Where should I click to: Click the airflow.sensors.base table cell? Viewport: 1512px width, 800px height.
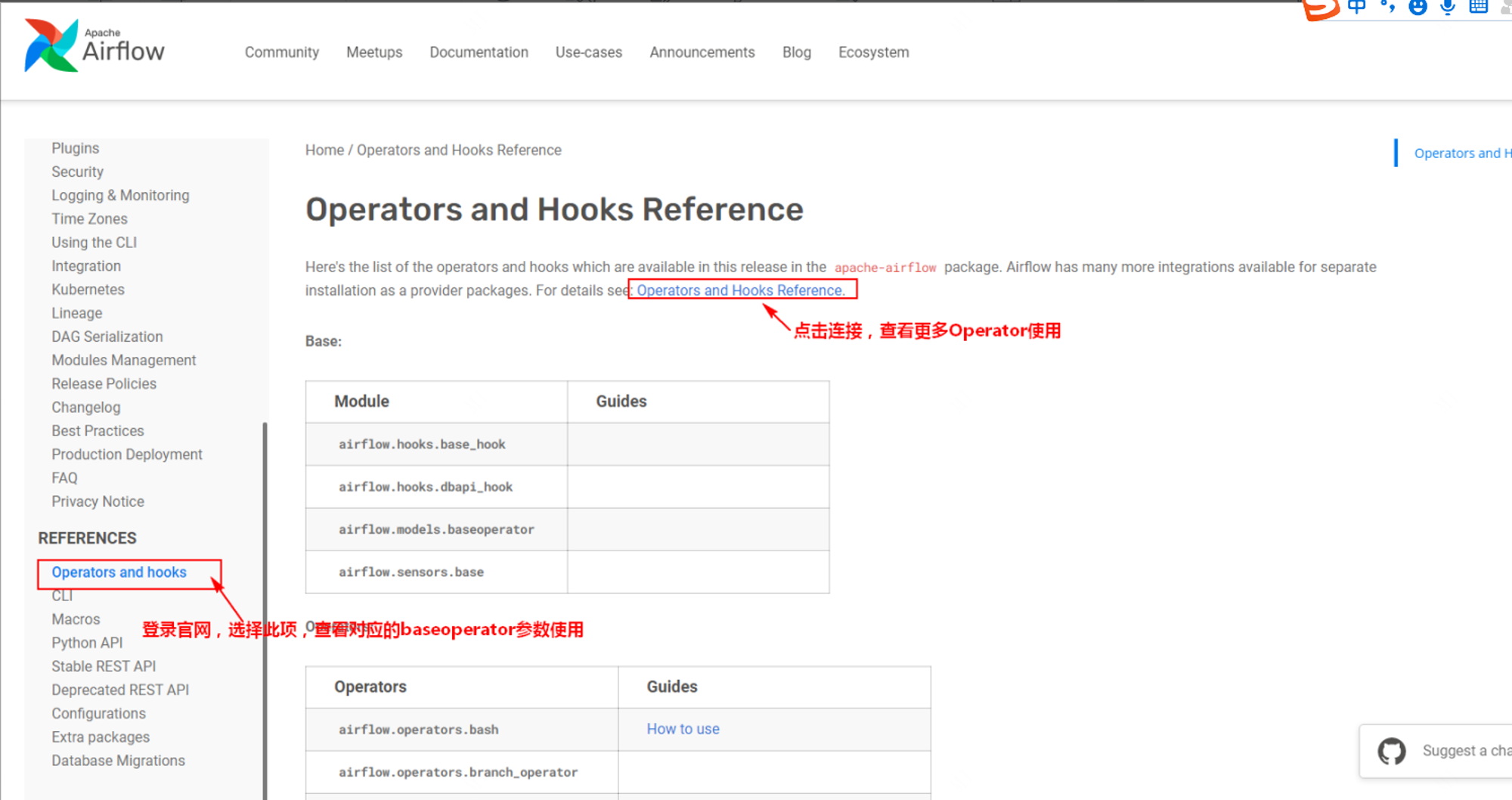[437, 572]
